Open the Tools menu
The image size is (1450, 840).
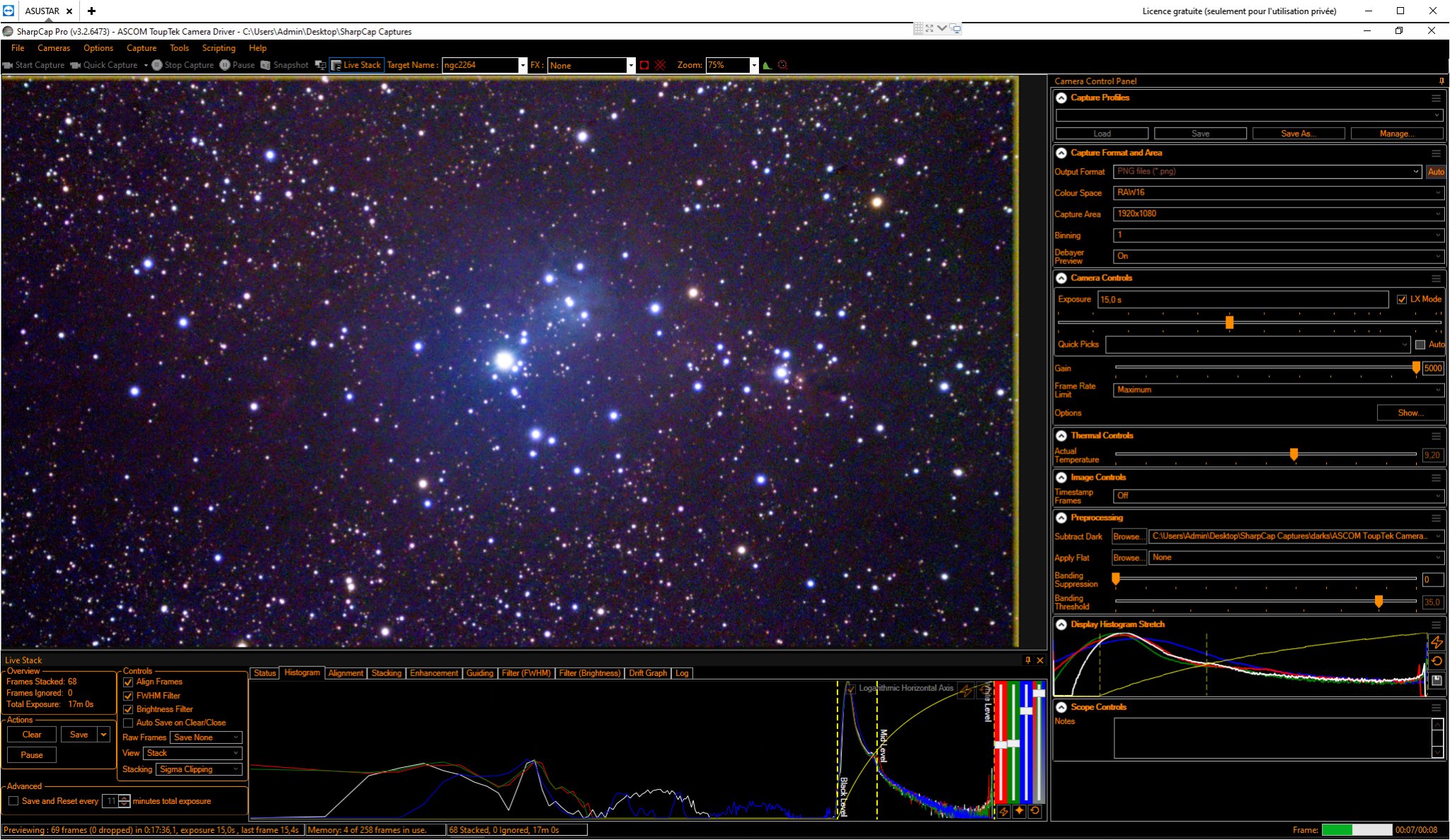pos(179,48)
